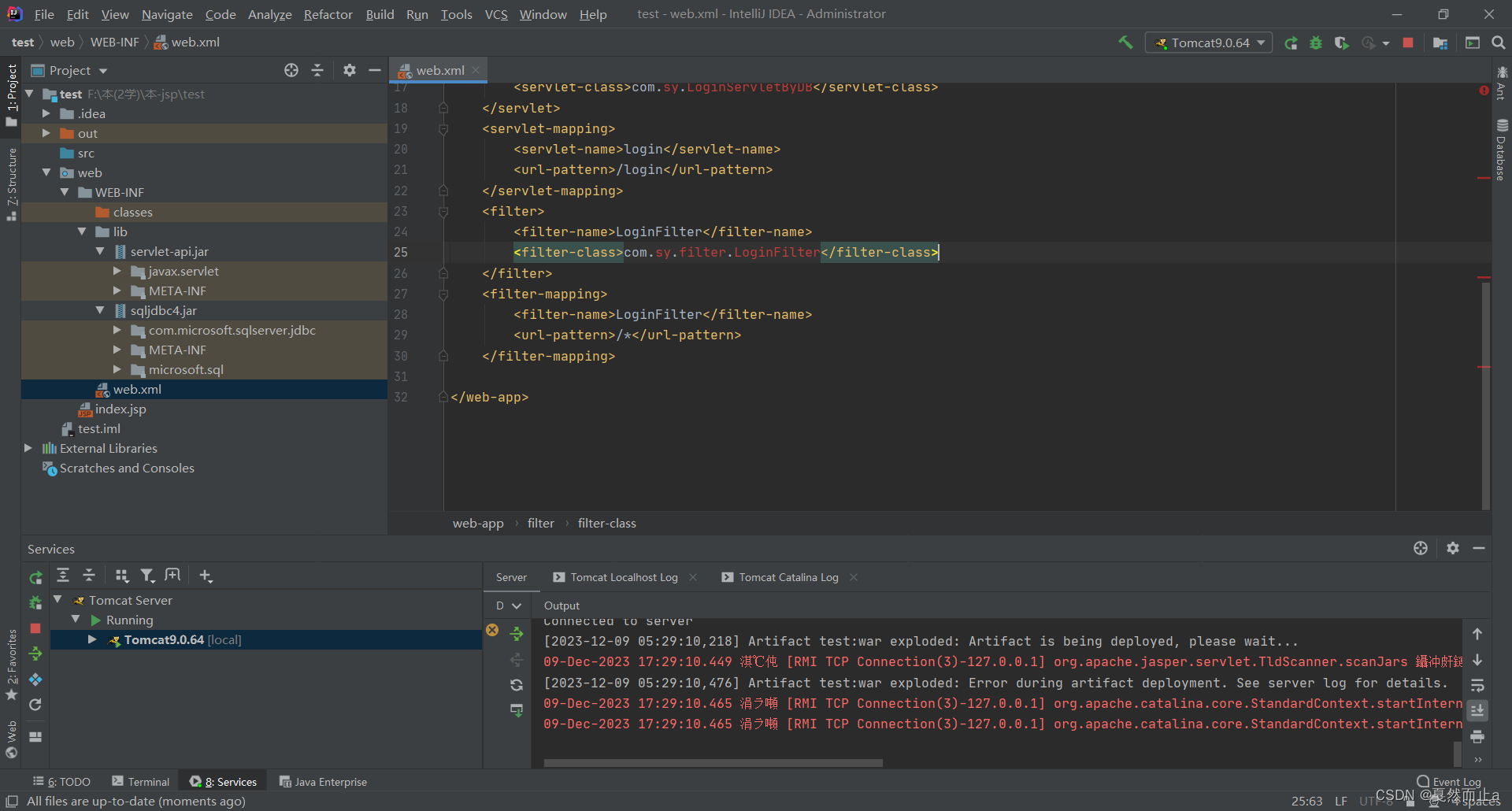The image size is (1512, 811).
Task: Collapse the Running node in Services
Action: click(76, 620)
